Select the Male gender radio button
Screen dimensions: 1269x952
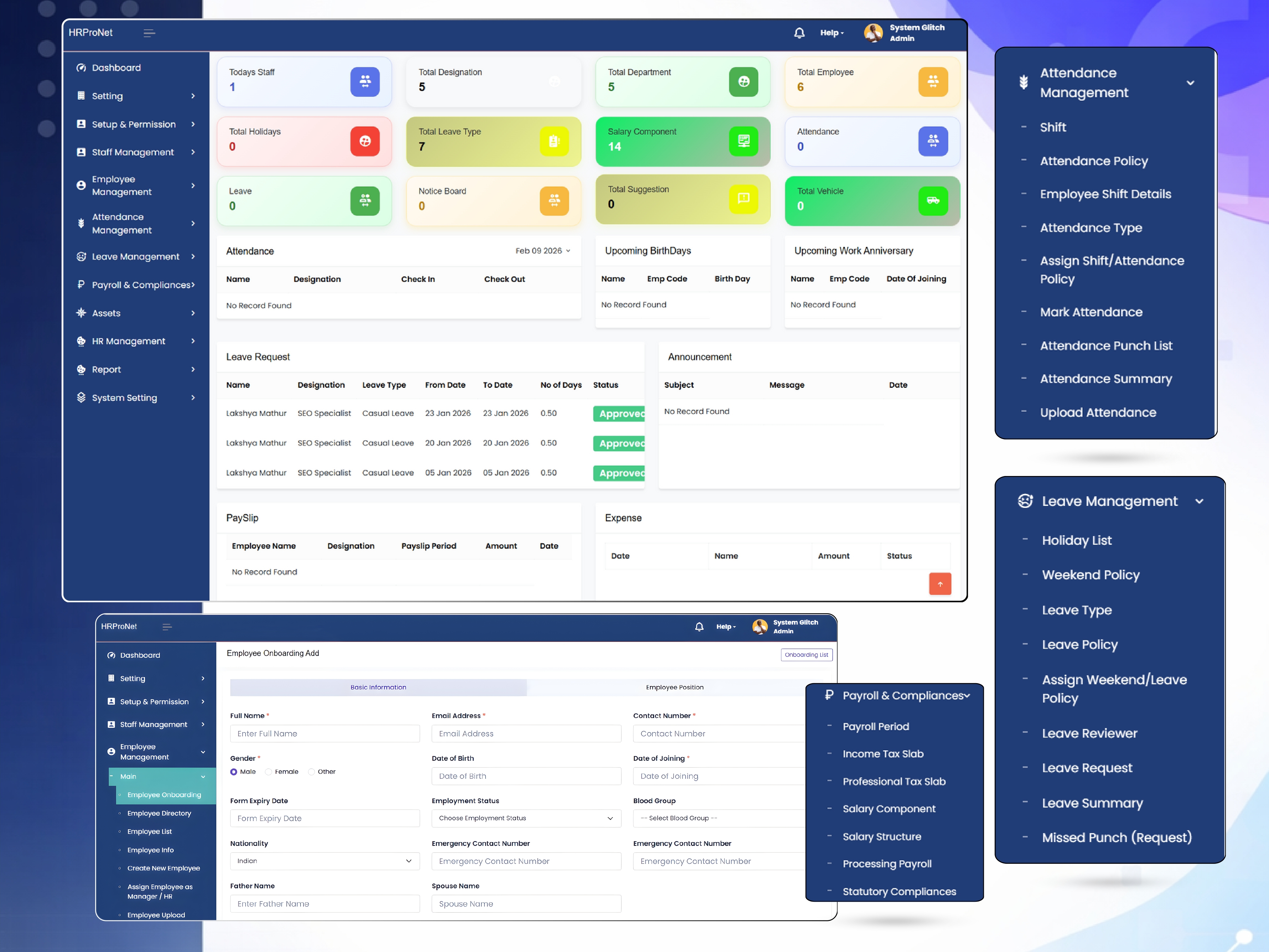coord(233,772)
